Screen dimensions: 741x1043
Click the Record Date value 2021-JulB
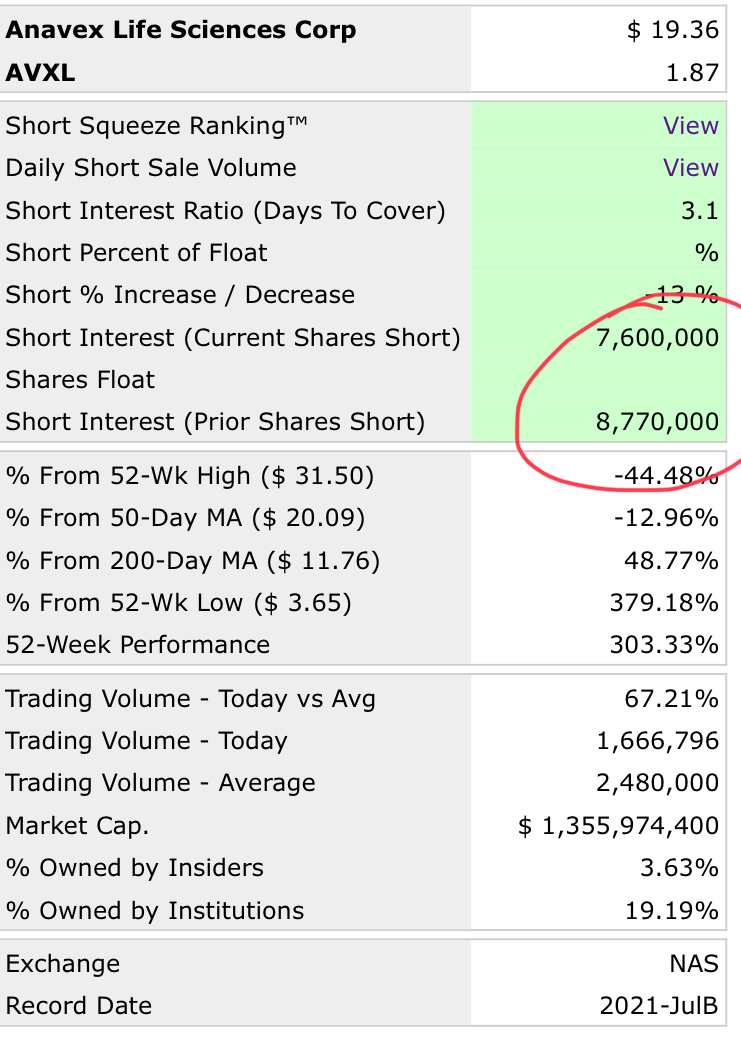click(659, 1006)
